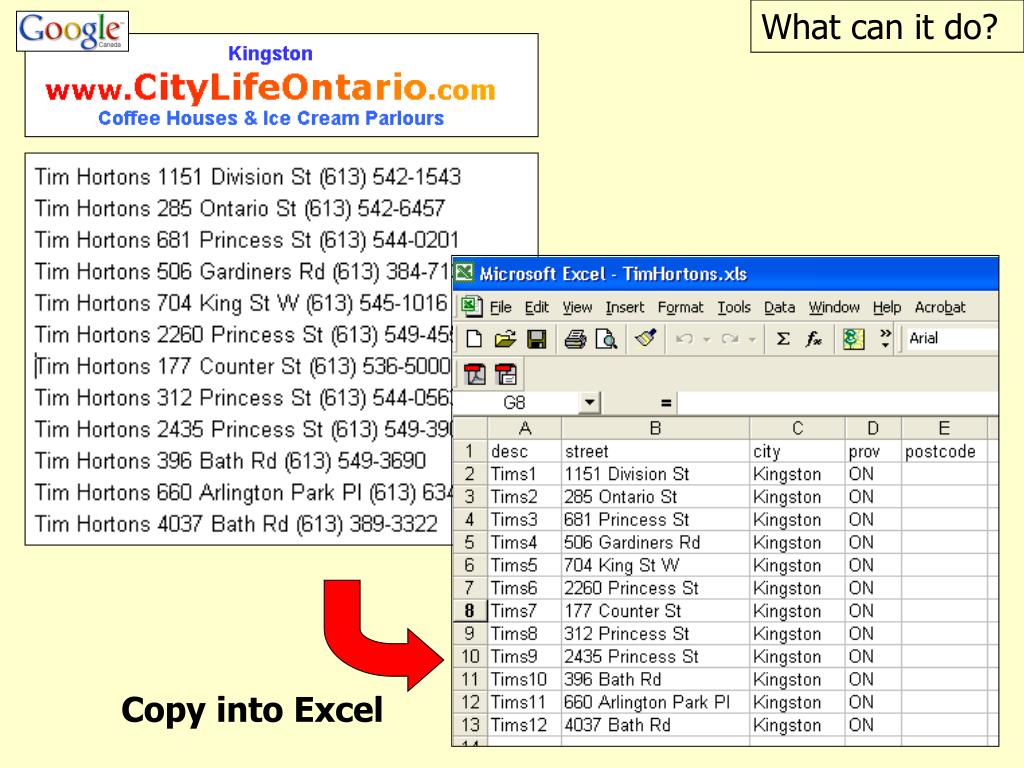Open the Redo history dropdown arrow
Screen dimensions: 1024x768
click(x=752, y=340)
